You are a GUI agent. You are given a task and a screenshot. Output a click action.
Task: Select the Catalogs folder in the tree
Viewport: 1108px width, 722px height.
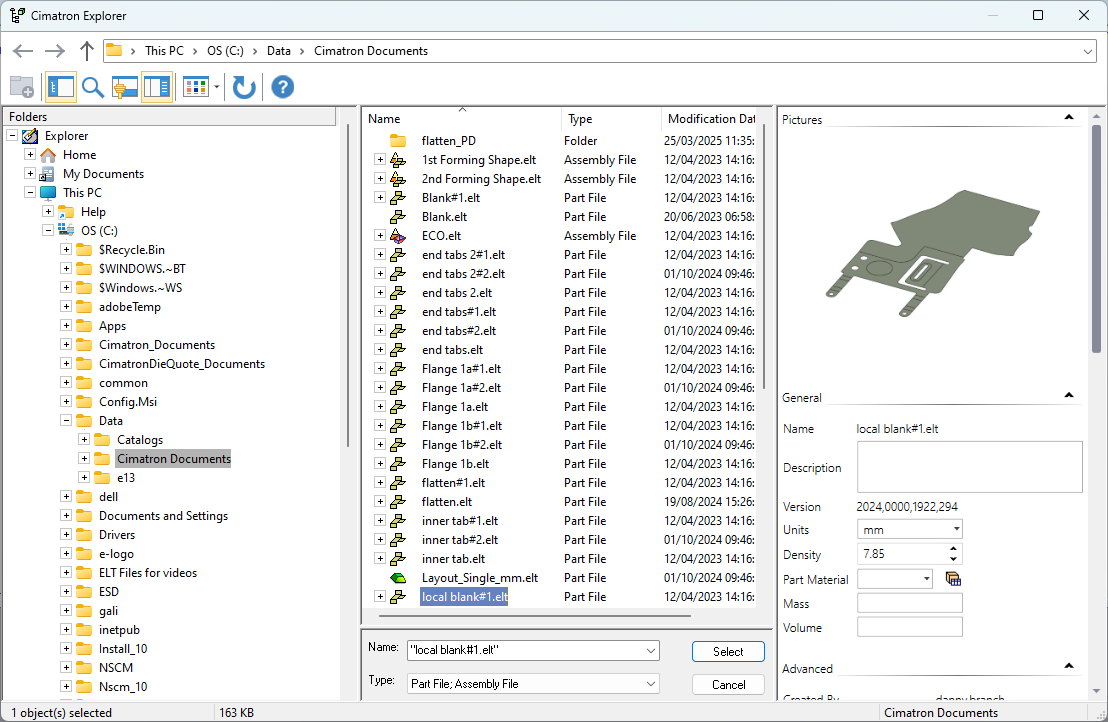(x=139, y=440)
